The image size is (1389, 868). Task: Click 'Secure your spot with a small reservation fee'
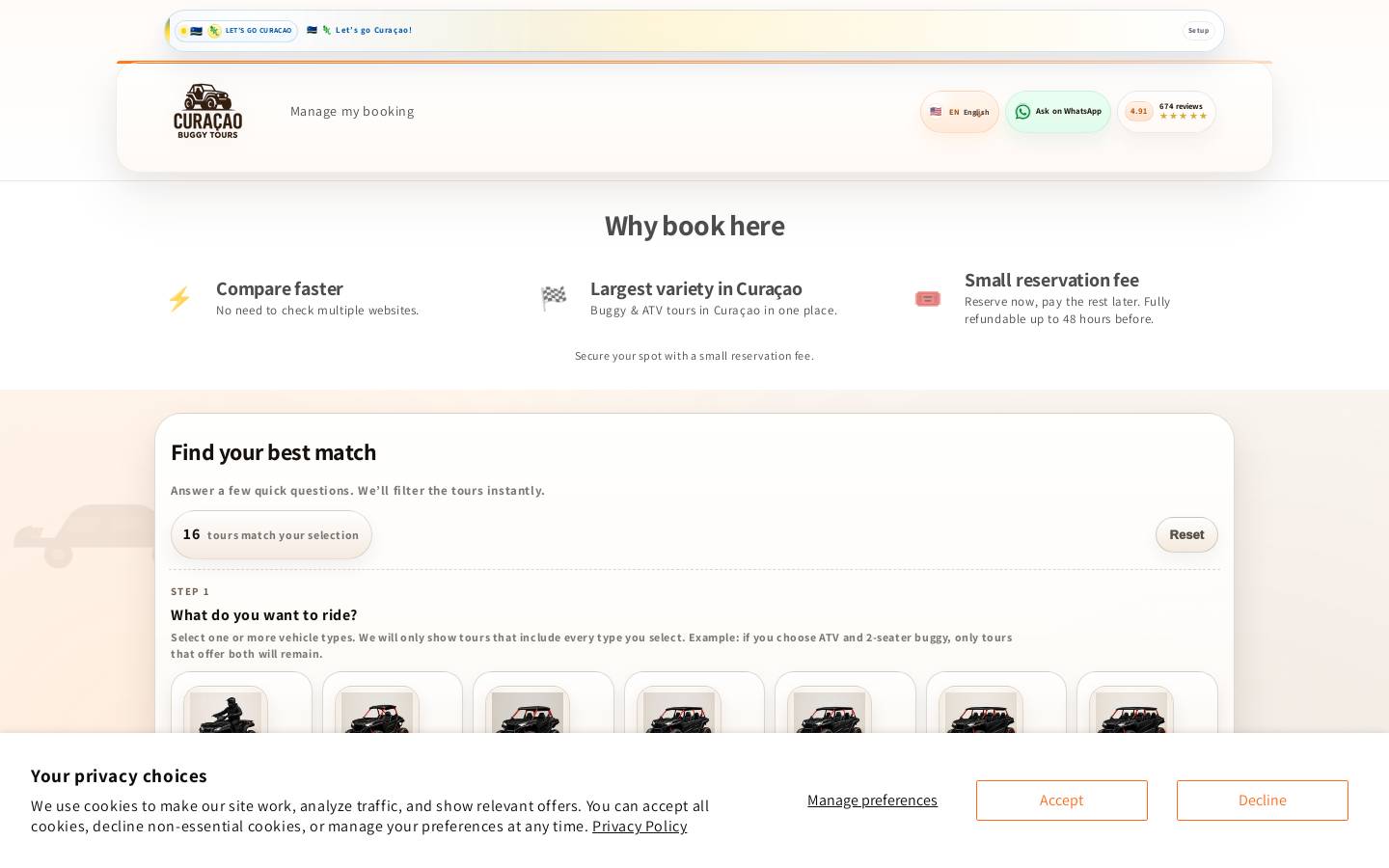pyautogui.click(x=694, y=356)
